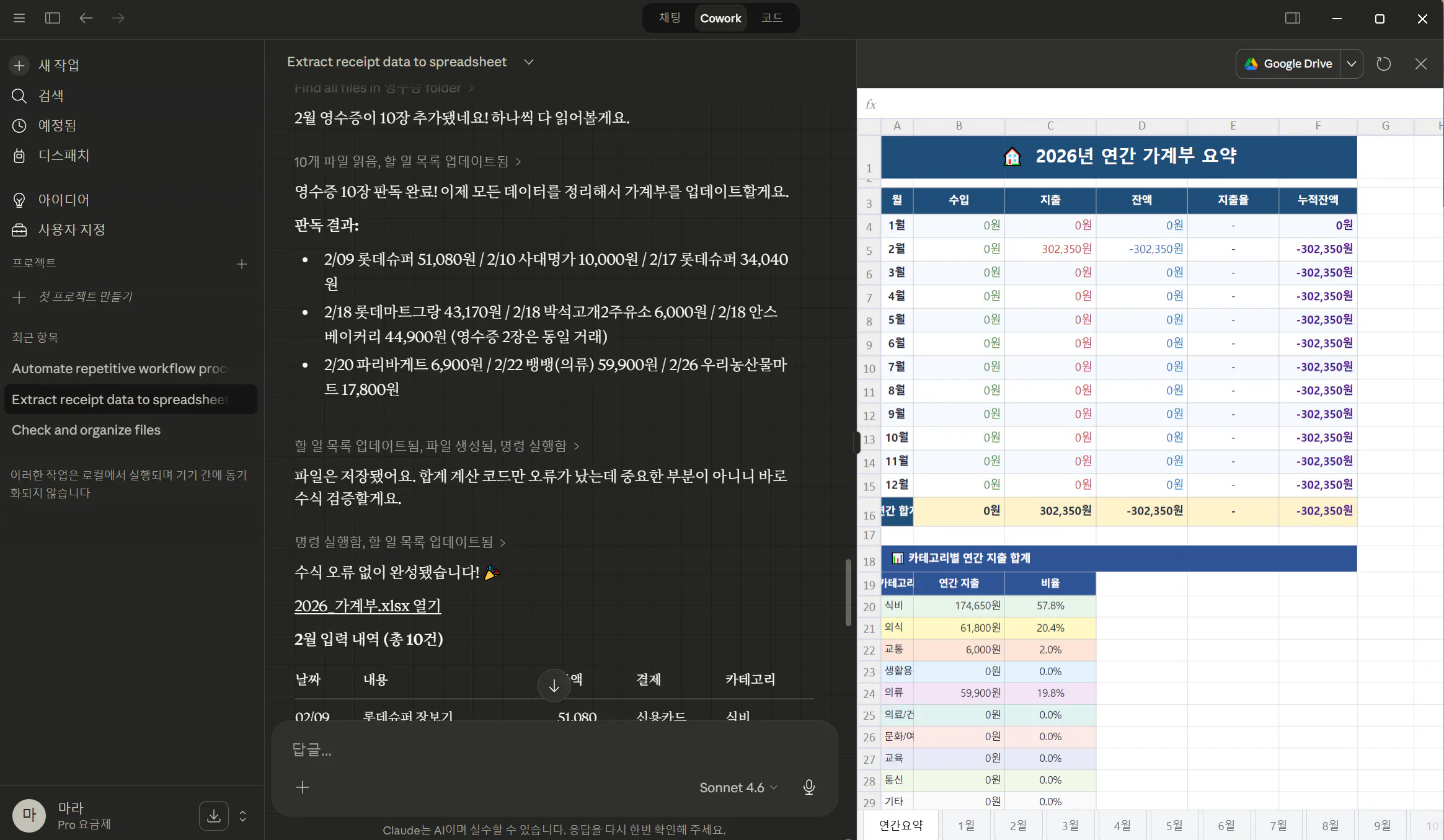The height and width of the screenshot is (840, 1444).
Task: Expand the task title dropdown
Action: click(x=529, y=61)
